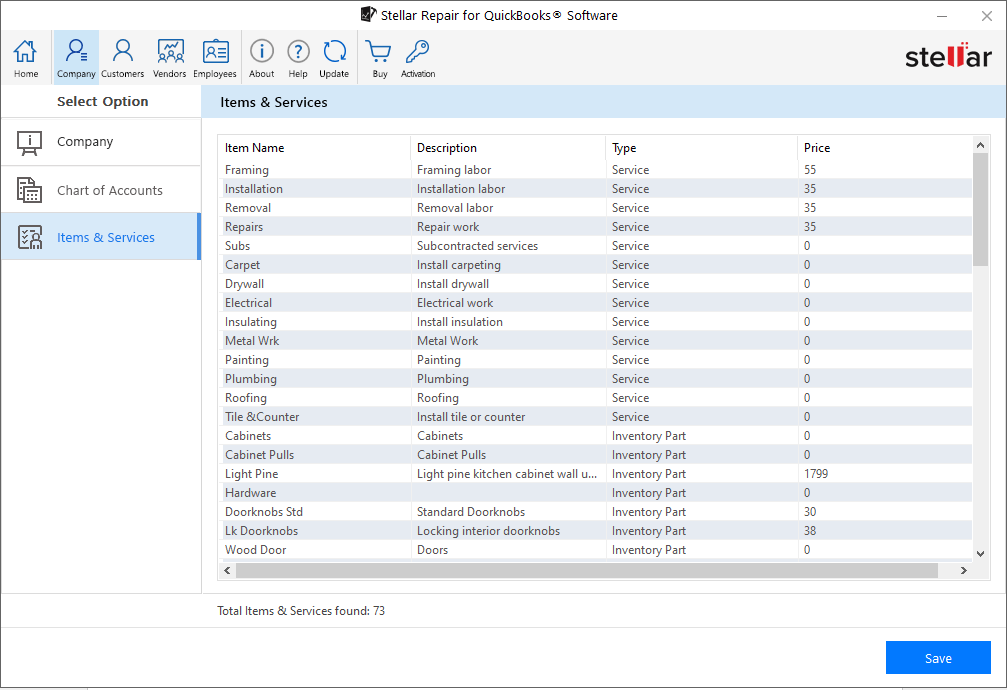Viewport: 1007px width, 690px height.
Task: Select the Framing item row
Action: (x=595, y=170)
